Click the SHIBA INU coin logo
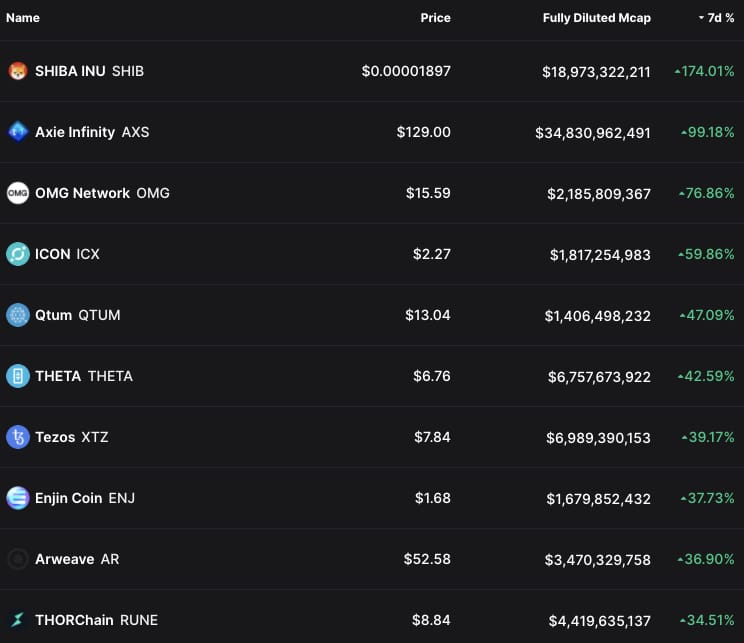Screen dimensions: 744x643 point(18,71)
